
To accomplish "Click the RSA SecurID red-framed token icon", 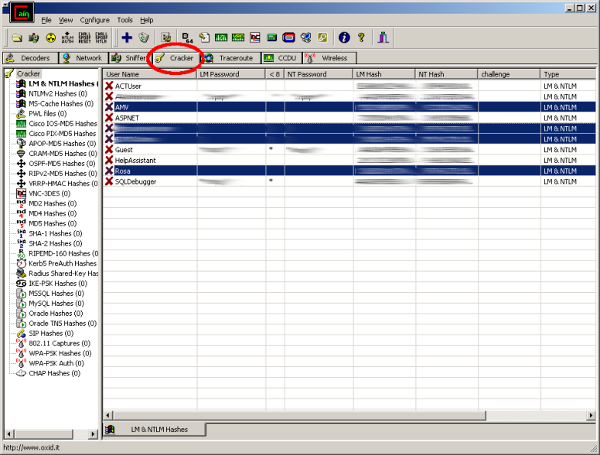I will pos(289,38).
